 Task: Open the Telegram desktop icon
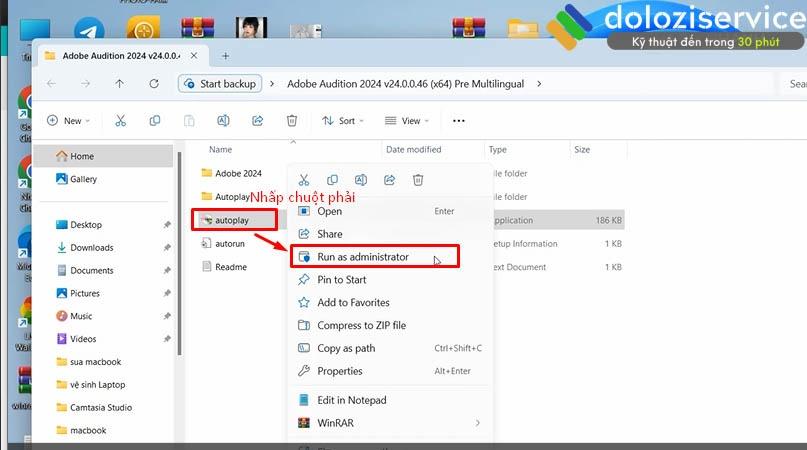click(89, 29)
